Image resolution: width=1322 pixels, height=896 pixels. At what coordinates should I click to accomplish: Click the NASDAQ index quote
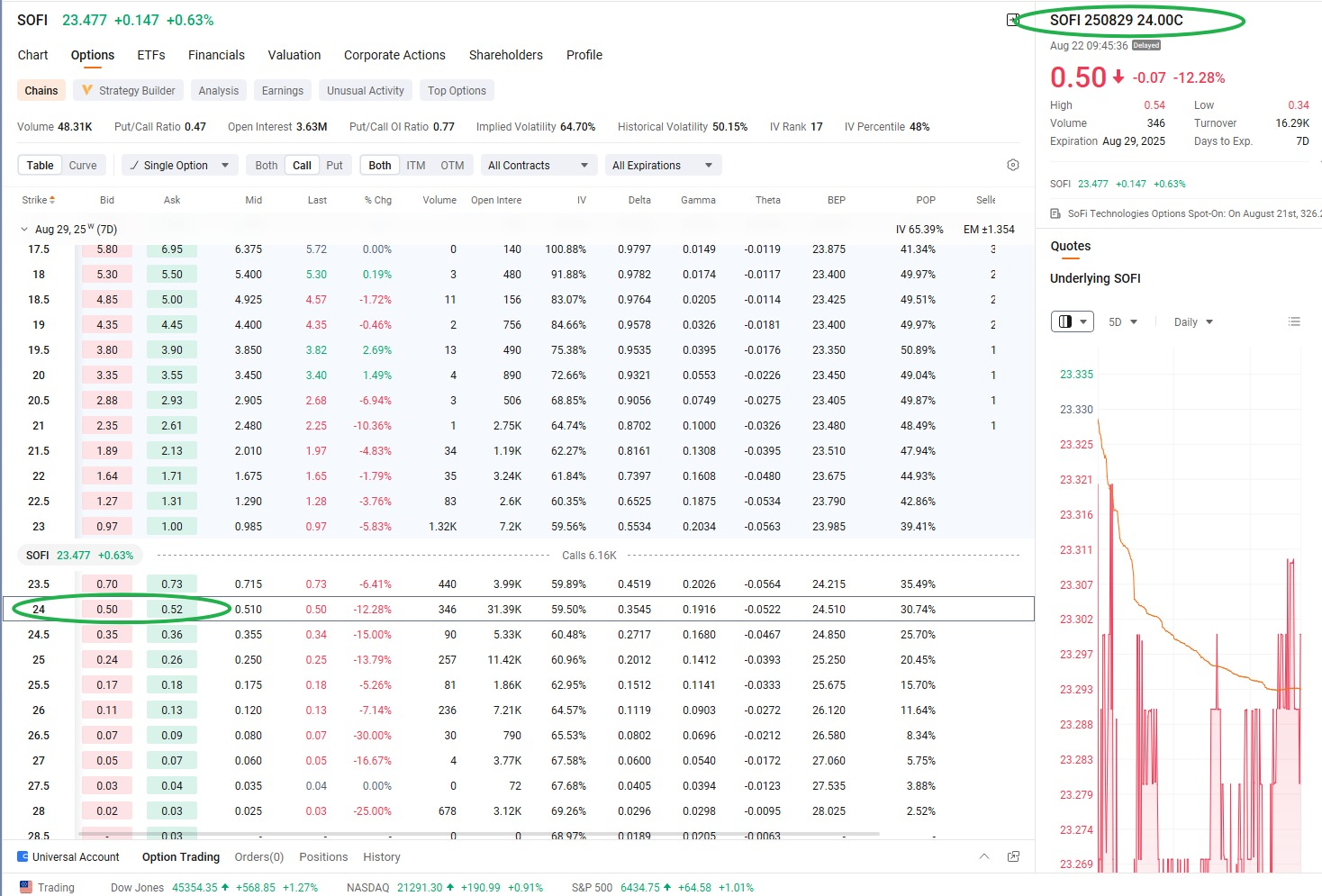tap(445, 887)
